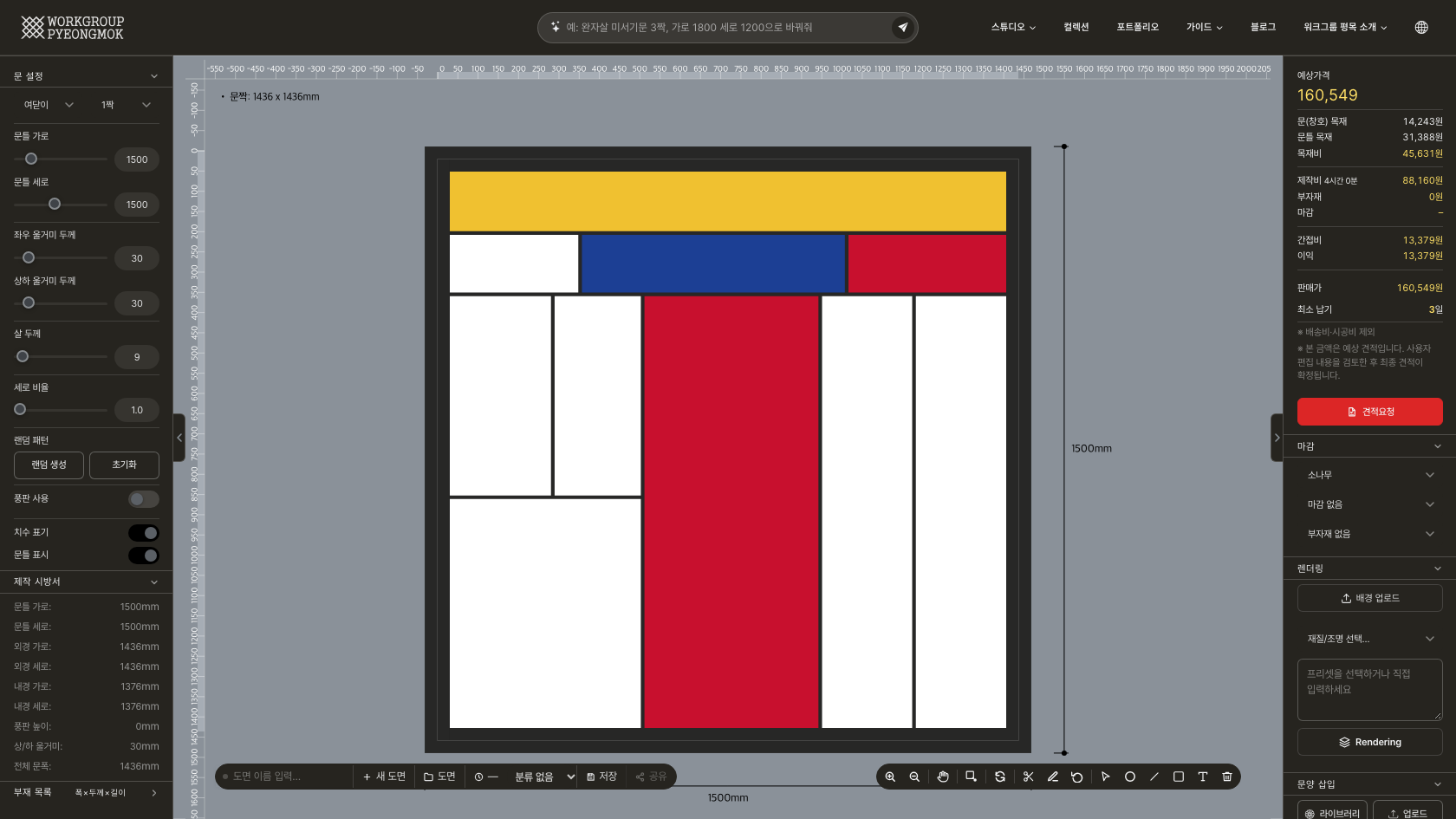Open the 가이드 menu
1456x819 pixels.
[x=1204, y=28]
